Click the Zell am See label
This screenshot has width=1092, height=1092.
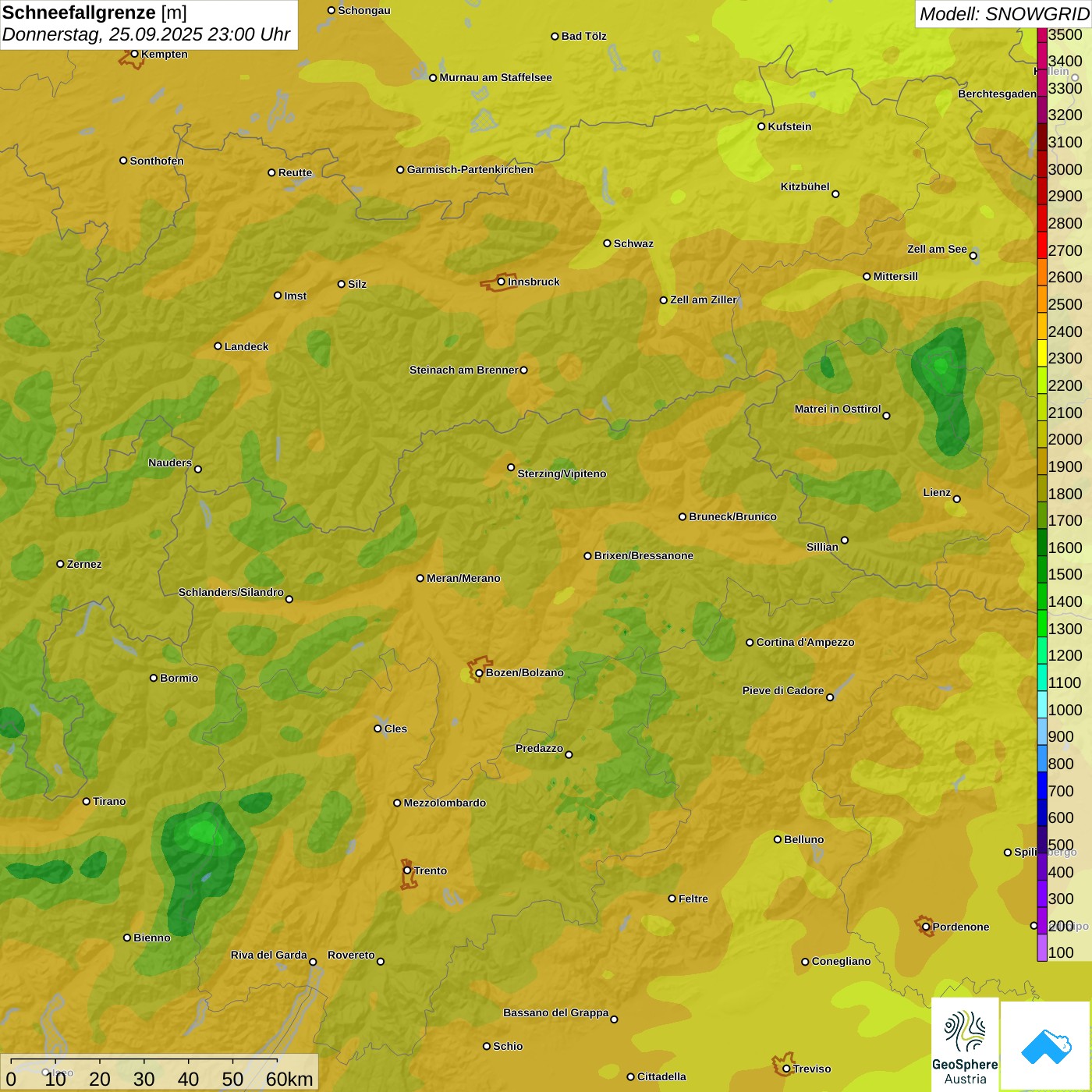[937, 249]
